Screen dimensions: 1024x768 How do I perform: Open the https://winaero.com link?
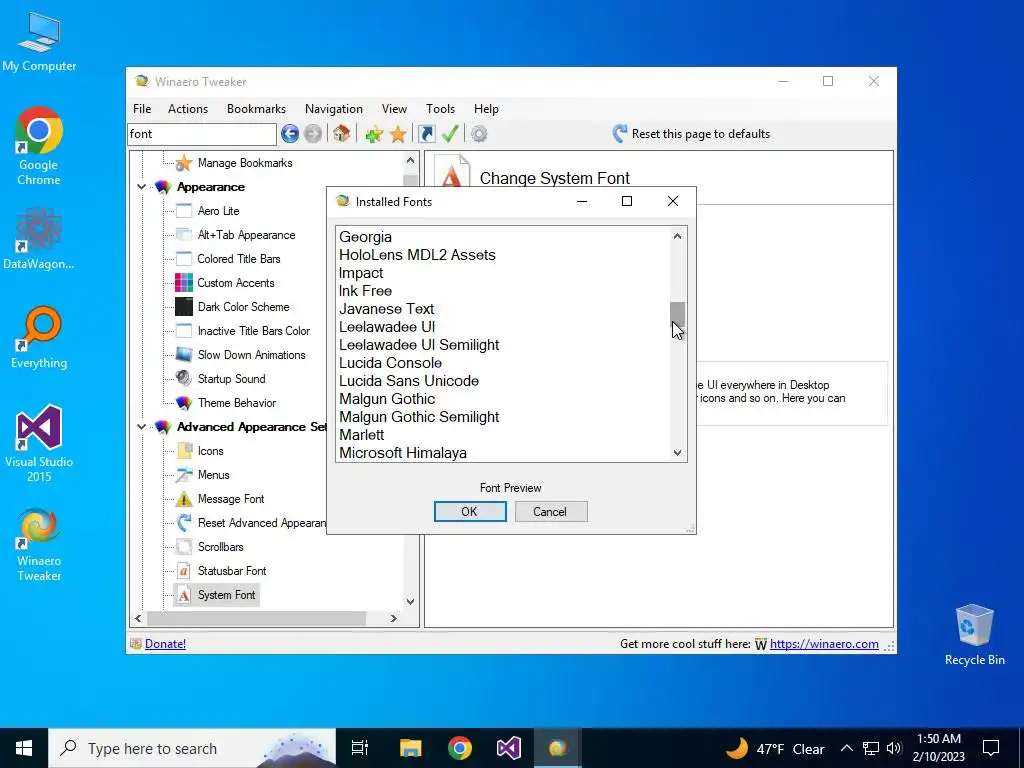(x=824, y=644)
